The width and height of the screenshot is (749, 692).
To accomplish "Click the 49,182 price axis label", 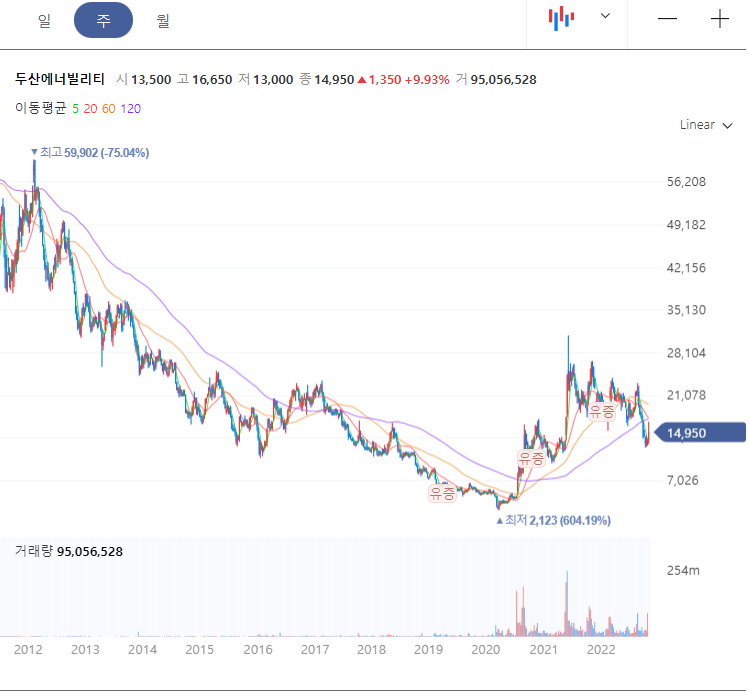I will (686, 224).
